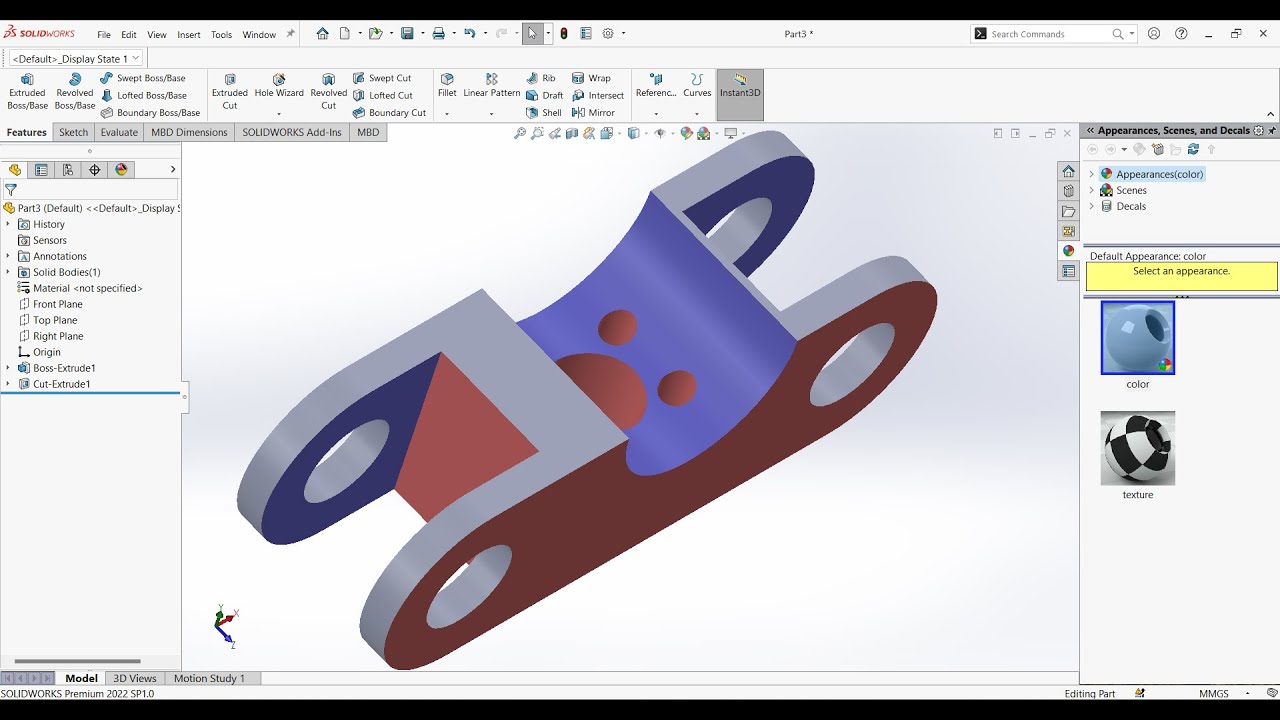This screenshot has height=720, width=1280.
Task: Click the Search Commands field
Action: [x=1054, y=34]
